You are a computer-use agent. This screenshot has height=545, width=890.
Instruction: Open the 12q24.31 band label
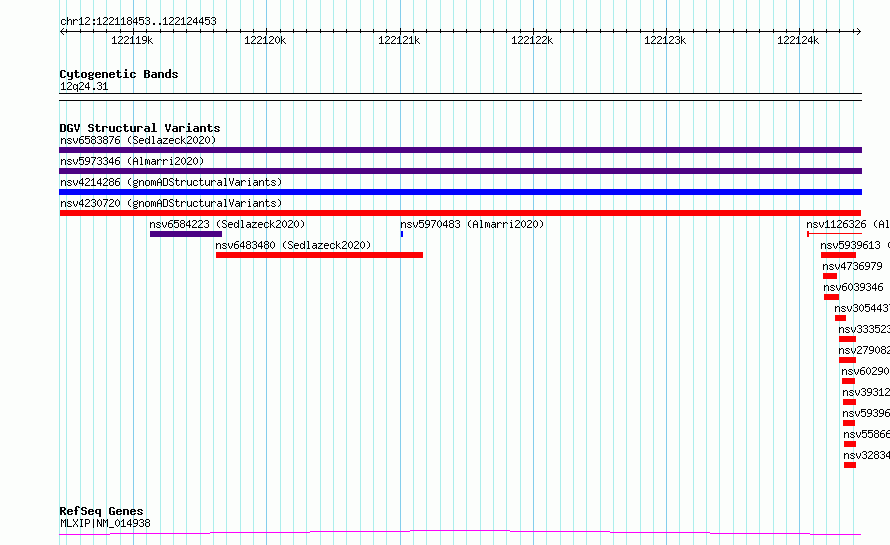tap(84, 86)
